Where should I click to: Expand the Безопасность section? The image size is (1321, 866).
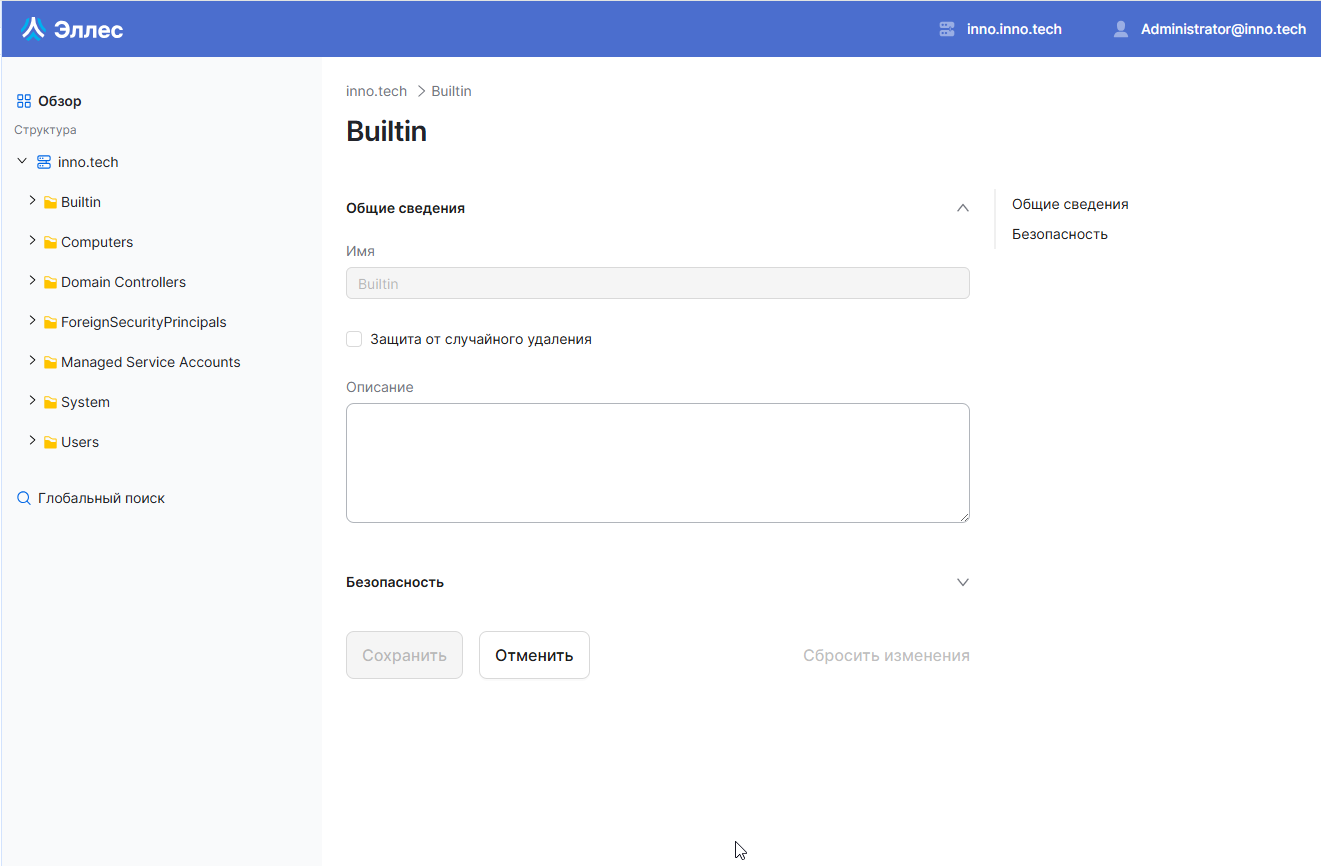962,581
